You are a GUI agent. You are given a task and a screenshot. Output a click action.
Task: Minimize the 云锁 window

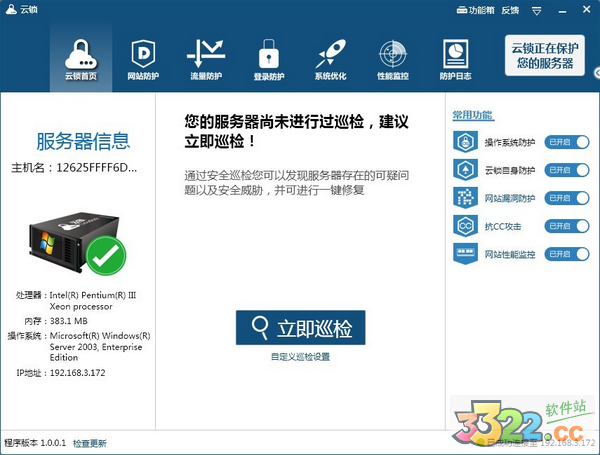tap(562, 11)
